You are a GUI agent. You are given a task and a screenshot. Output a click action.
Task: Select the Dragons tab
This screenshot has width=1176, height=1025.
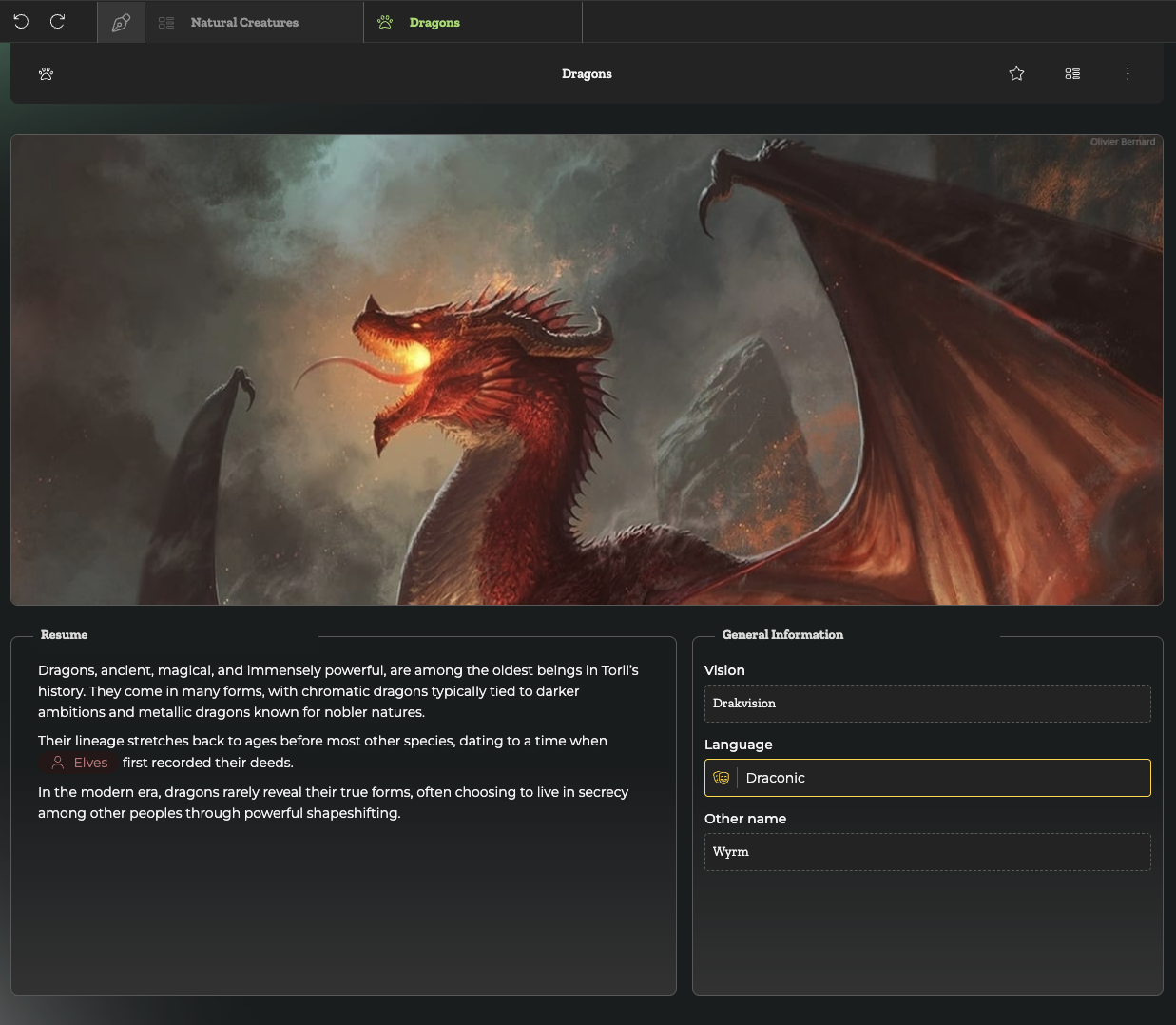pos(434,22)
